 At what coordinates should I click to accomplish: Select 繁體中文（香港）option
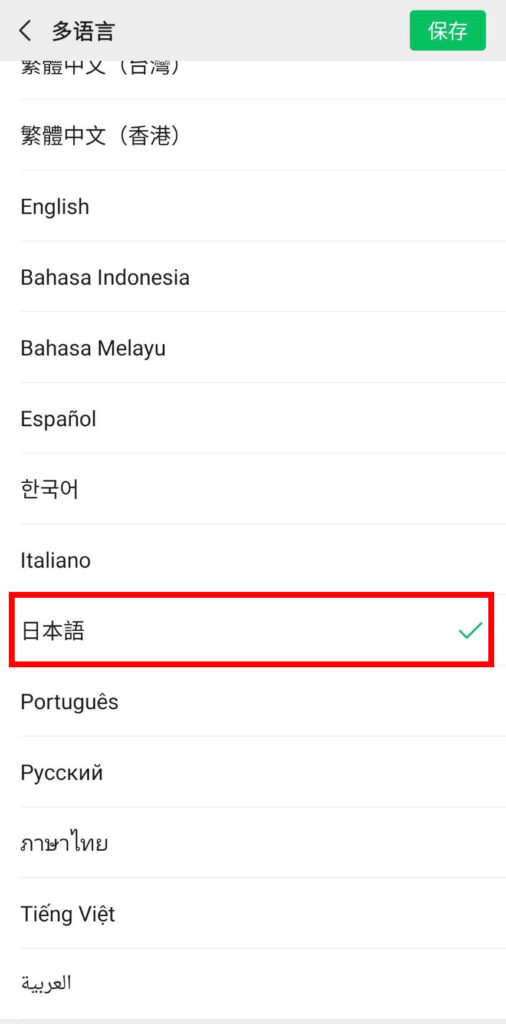pyautogui.click(x=253, y=135)
